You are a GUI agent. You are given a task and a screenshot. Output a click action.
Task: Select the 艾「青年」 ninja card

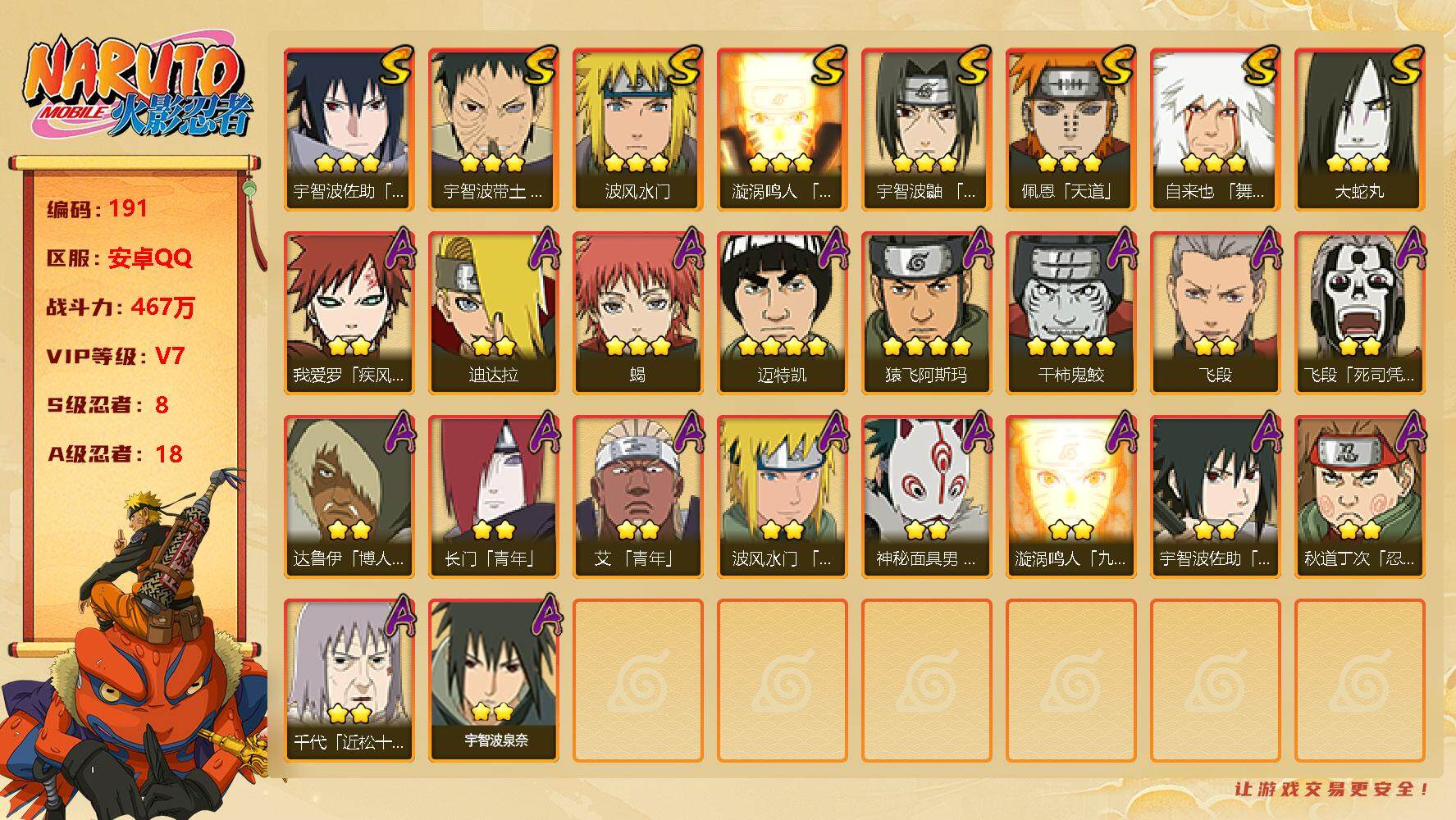pos(637,497)
